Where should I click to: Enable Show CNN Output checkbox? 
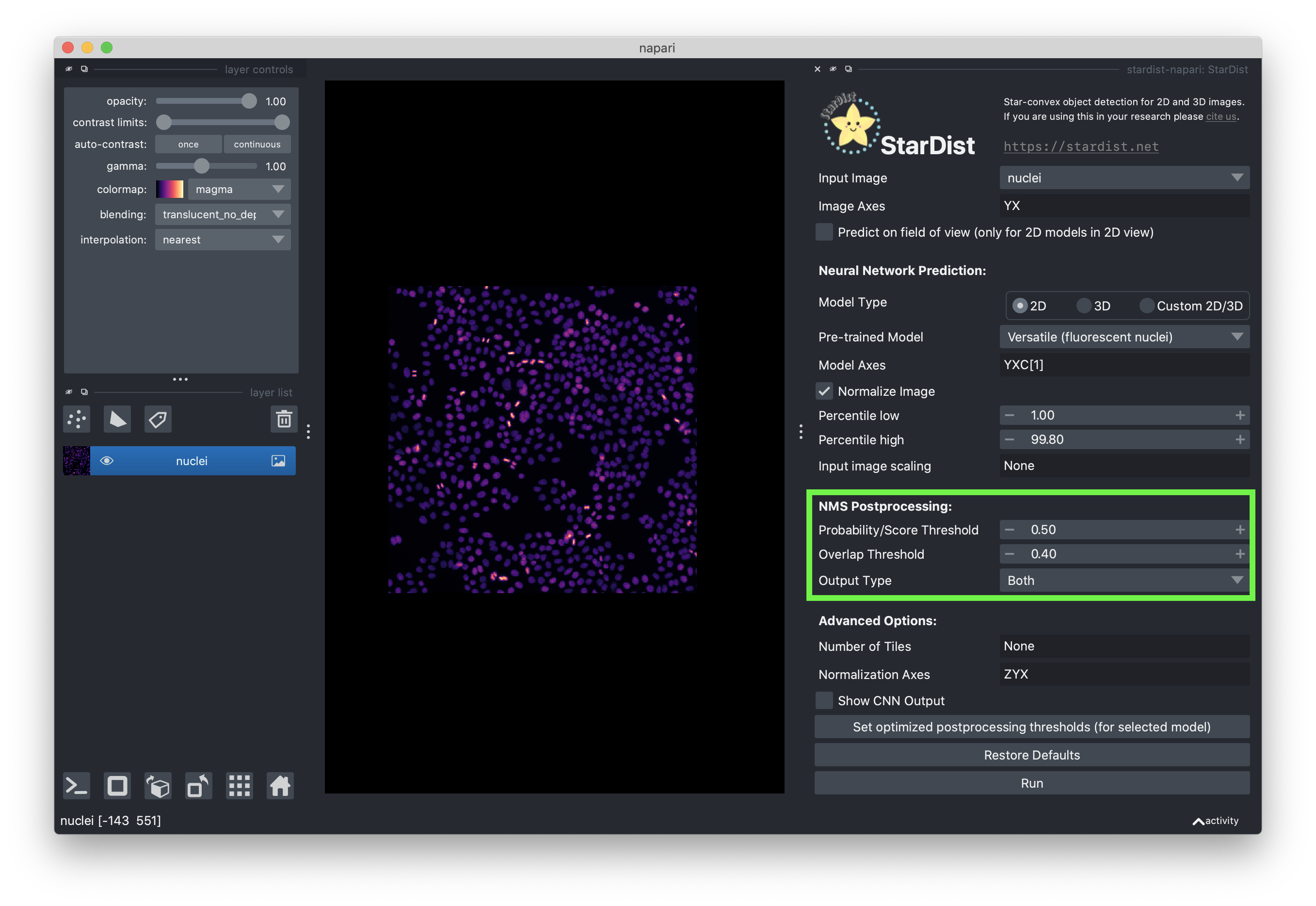coord(824,700)
